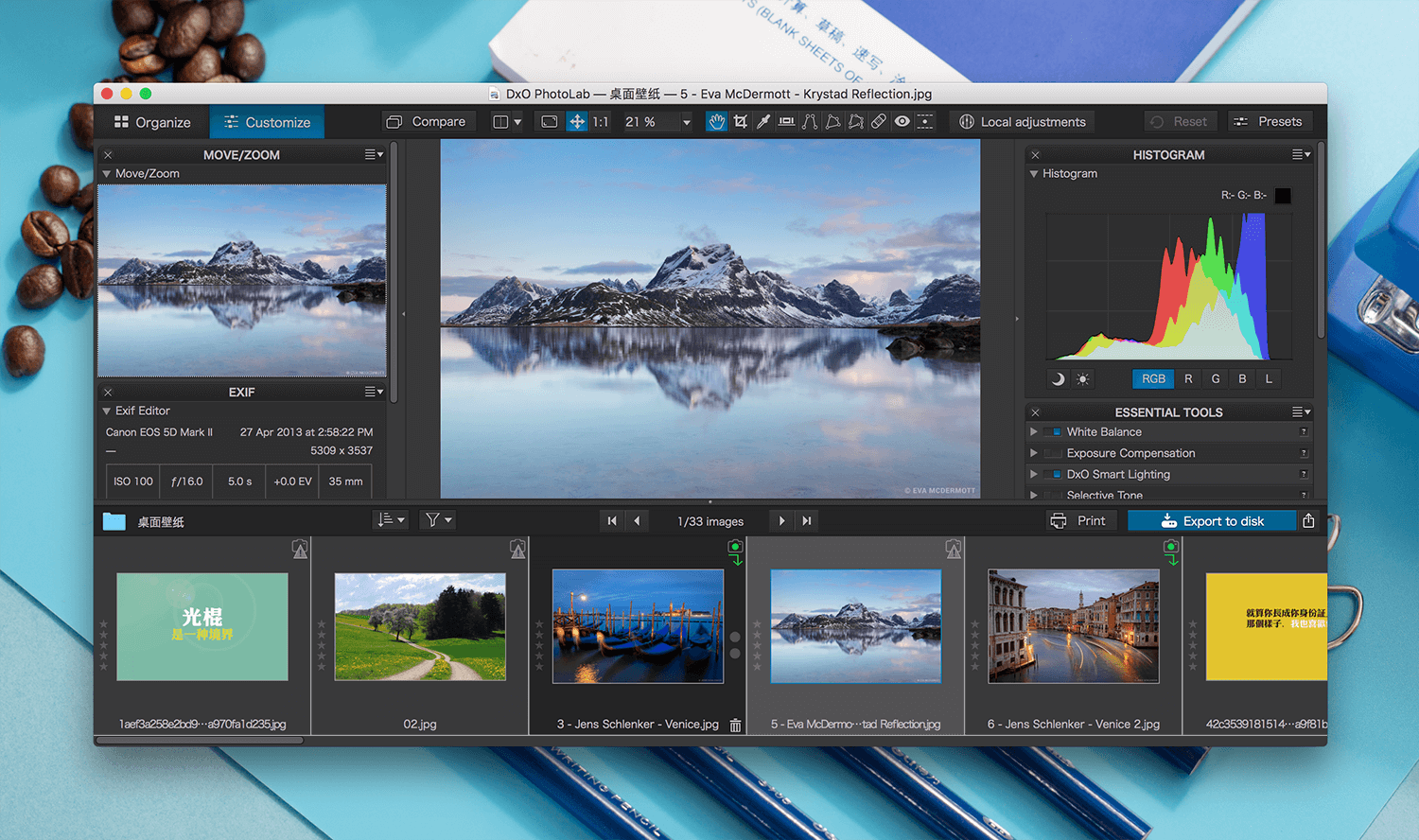
Task: Open the Essential Tools palette menu
Action: pos(1302,412)
